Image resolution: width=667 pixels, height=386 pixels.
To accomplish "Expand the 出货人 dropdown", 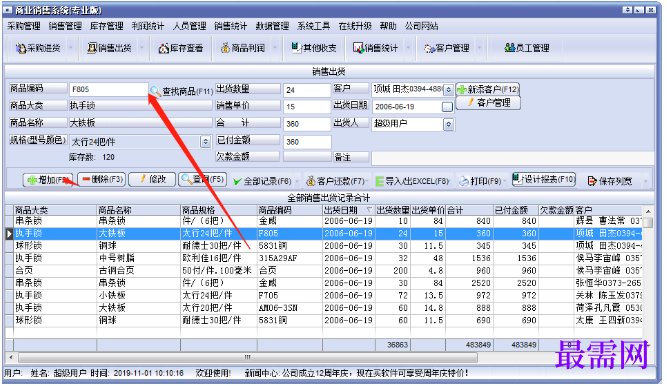I will [x=448, y=124].
